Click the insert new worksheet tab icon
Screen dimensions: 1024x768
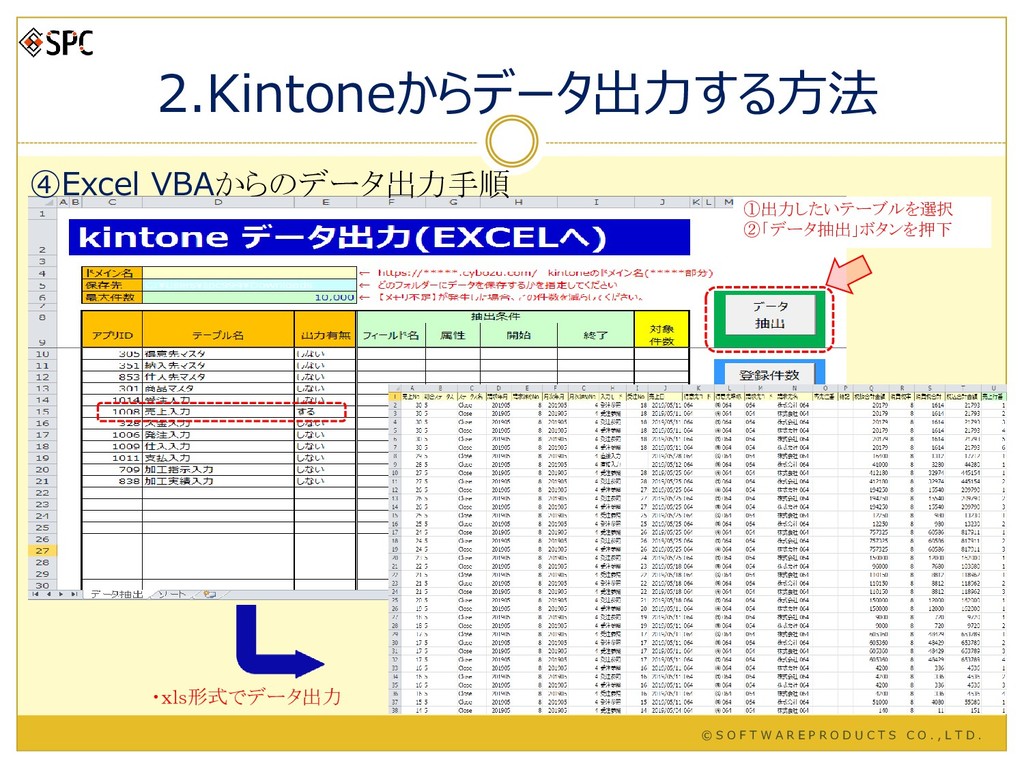coord(209,594)
